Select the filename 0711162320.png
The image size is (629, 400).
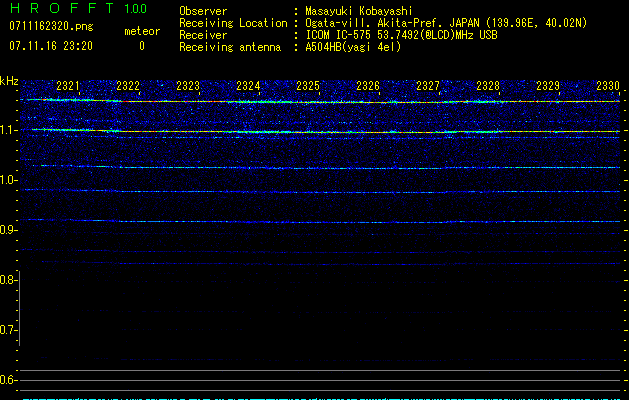click(52, 26)
